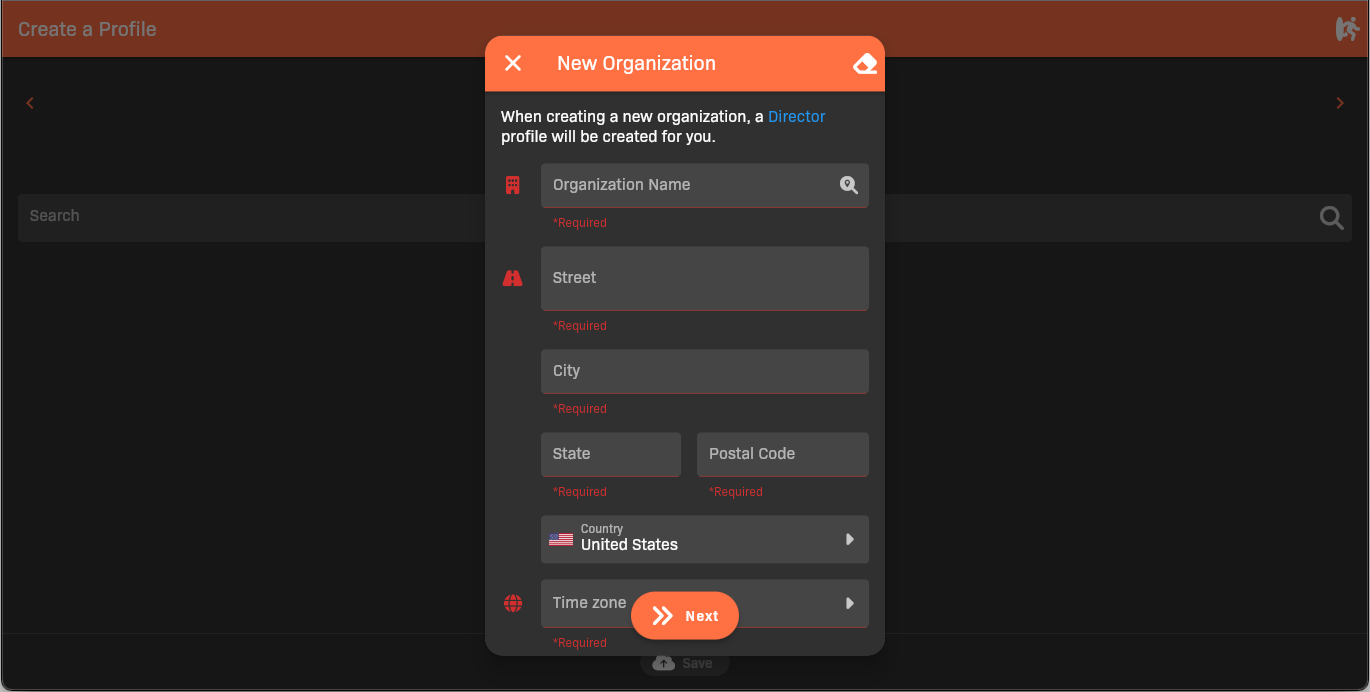
Task: Focus the Organization Name field
Action: [x=690, y=185]
